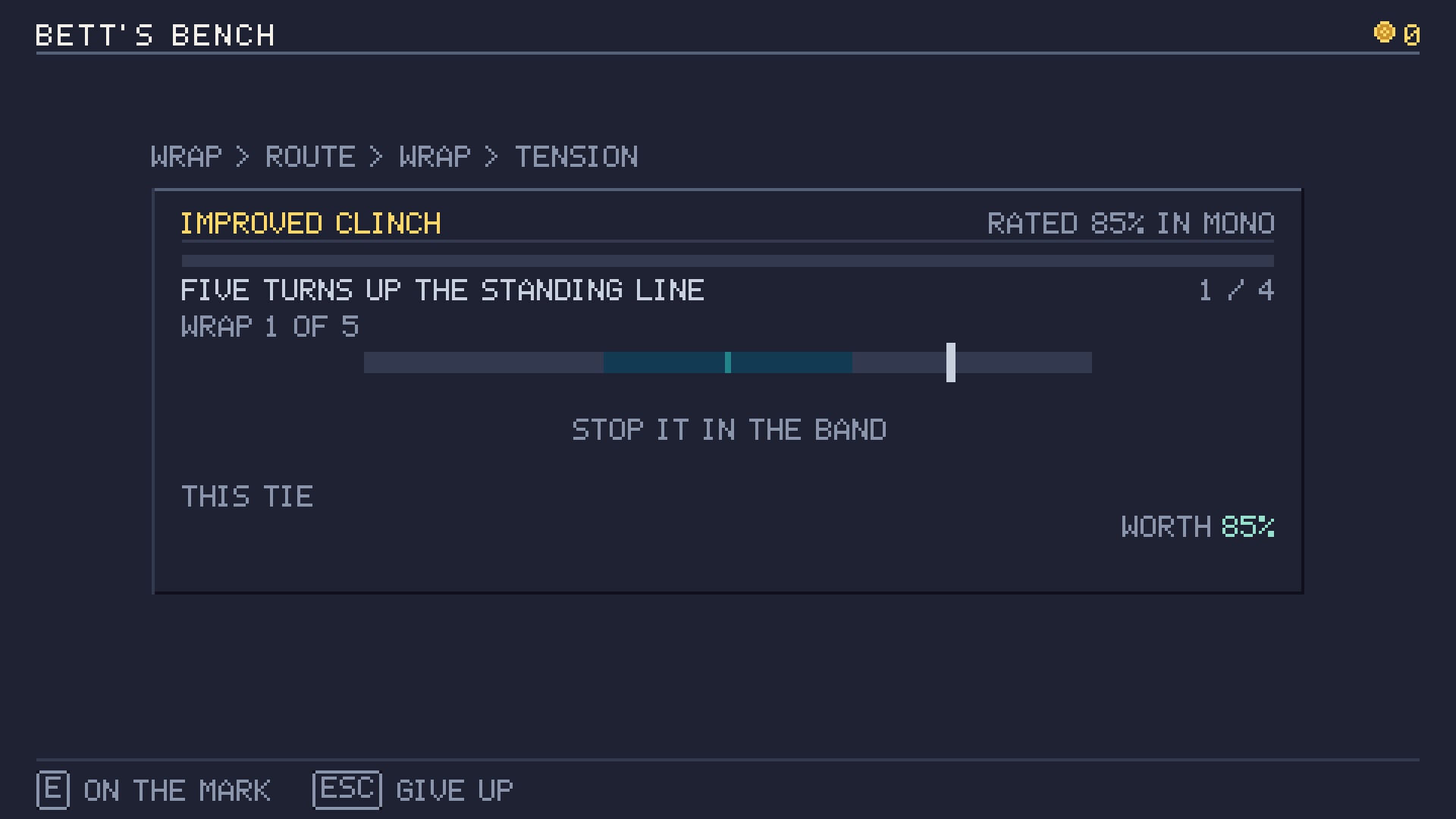This screenshot has width=1456, height=819.
Task: Click the chevron after ROUTE
Action: pyautogui.click(x=377, y=157)
